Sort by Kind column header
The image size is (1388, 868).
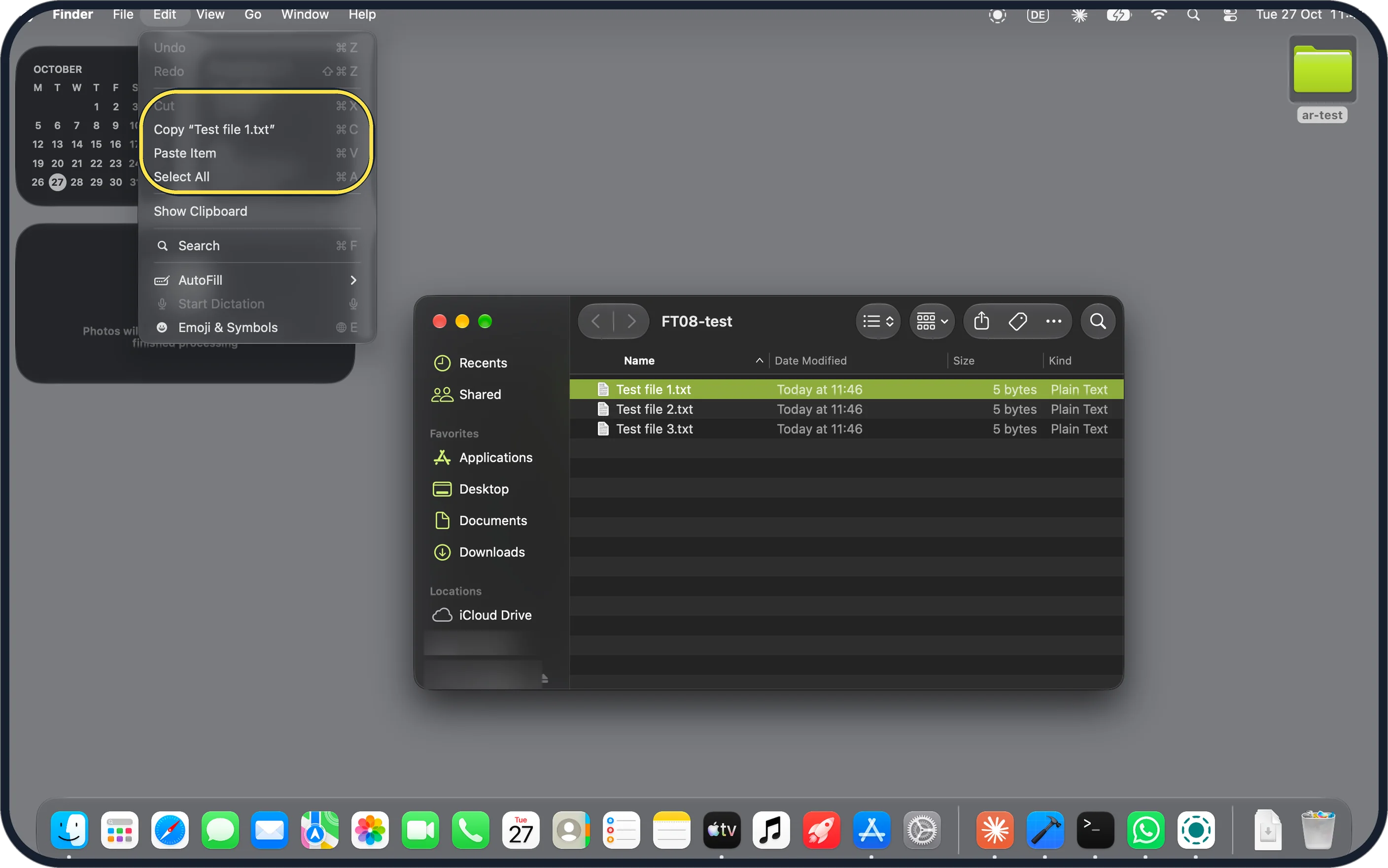[x=1060, y=361]
